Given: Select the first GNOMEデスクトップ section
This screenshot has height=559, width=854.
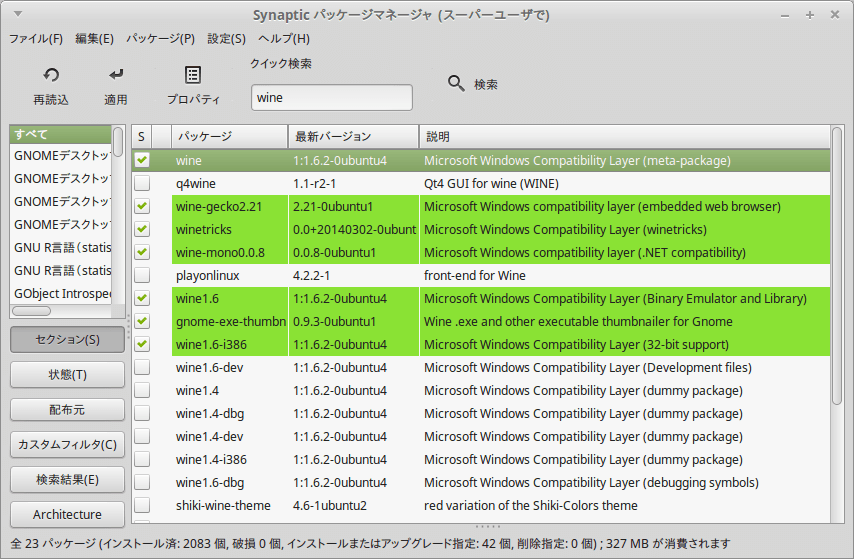Looking at the screenshot, I should pyautogui.click(x=60, y=155).
